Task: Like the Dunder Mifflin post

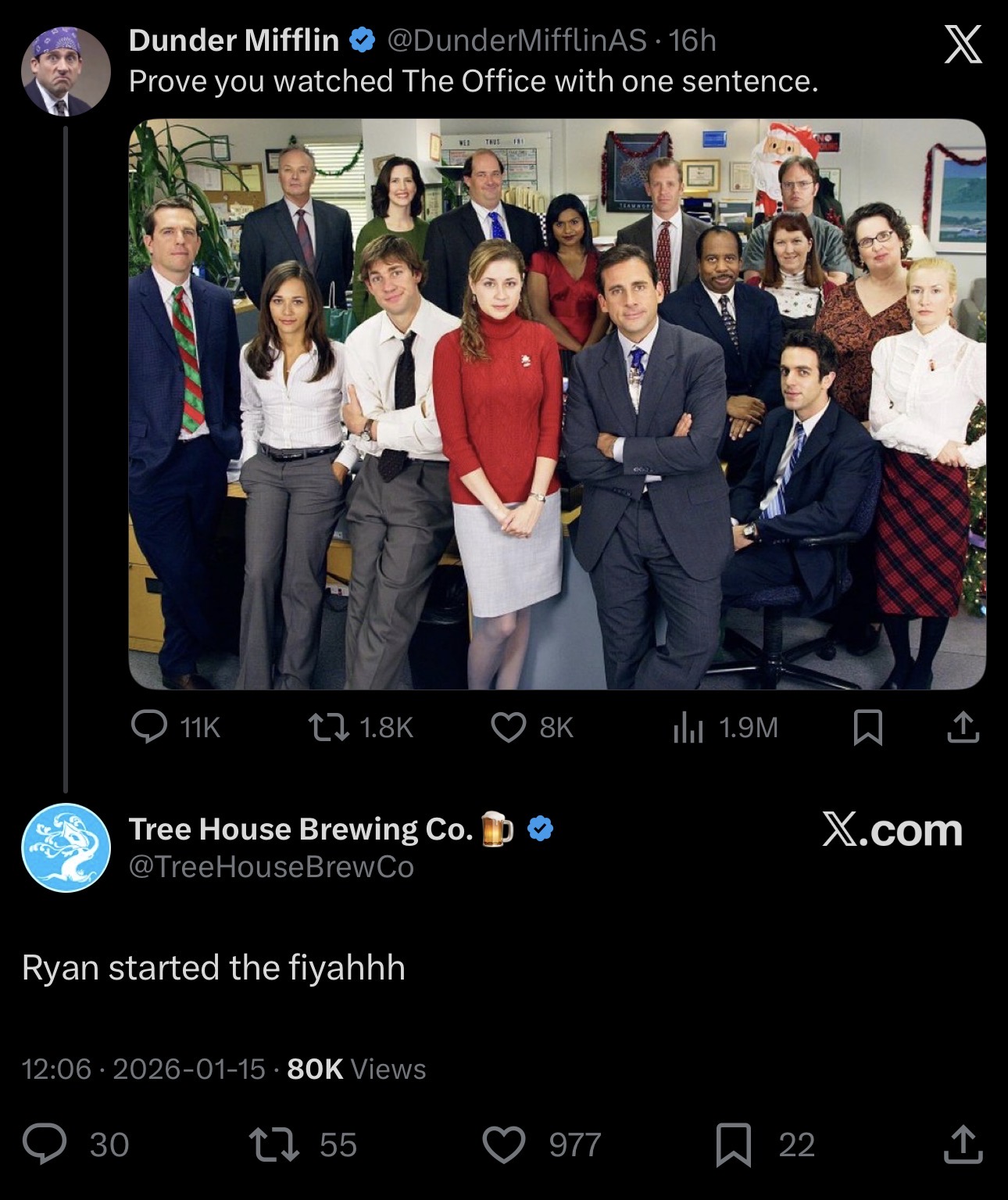Action: point(532,728)
